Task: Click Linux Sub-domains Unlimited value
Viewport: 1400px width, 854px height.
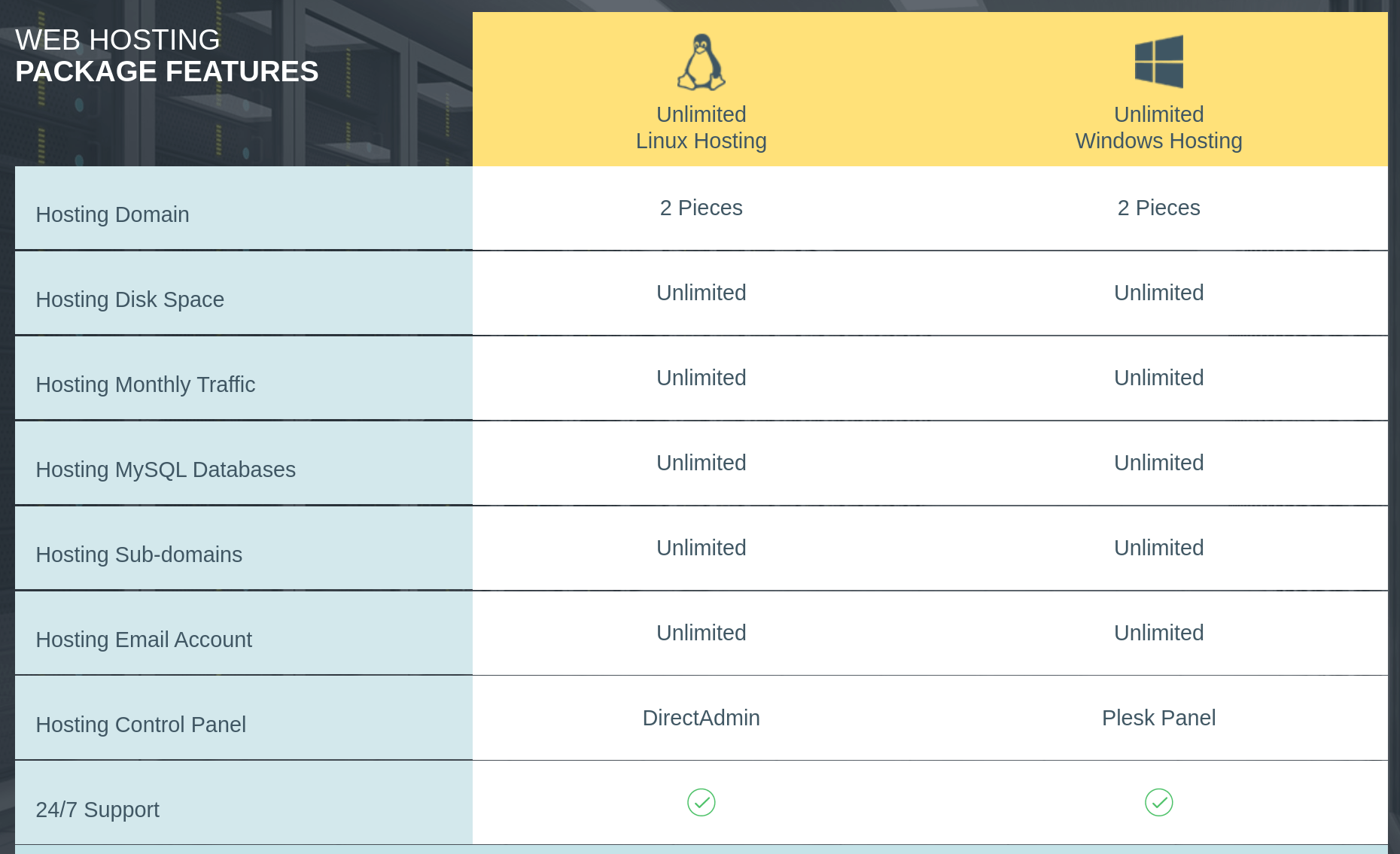Action: (x=701, y=548)
